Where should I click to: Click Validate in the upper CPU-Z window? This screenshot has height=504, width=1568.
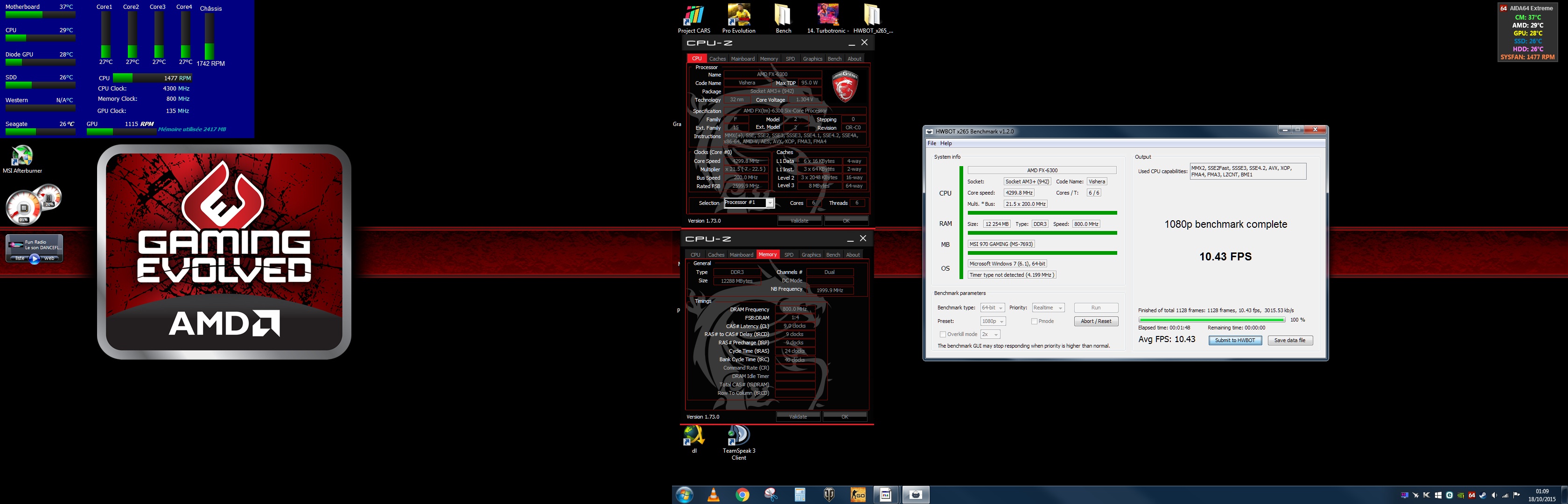point(799,221)
